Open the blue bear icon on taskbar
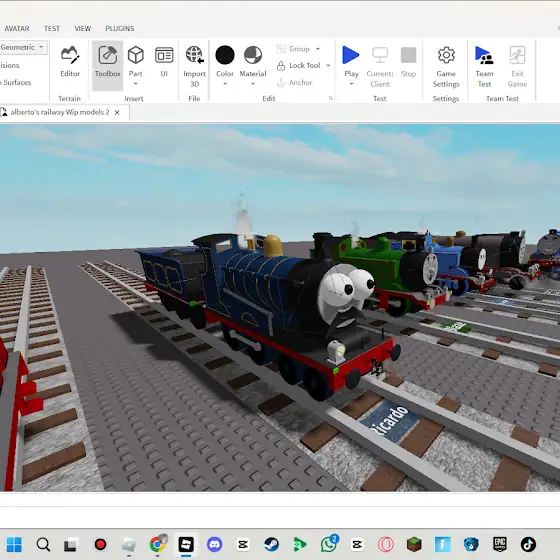This screenshot has width=560, height=560. [471, 544]
